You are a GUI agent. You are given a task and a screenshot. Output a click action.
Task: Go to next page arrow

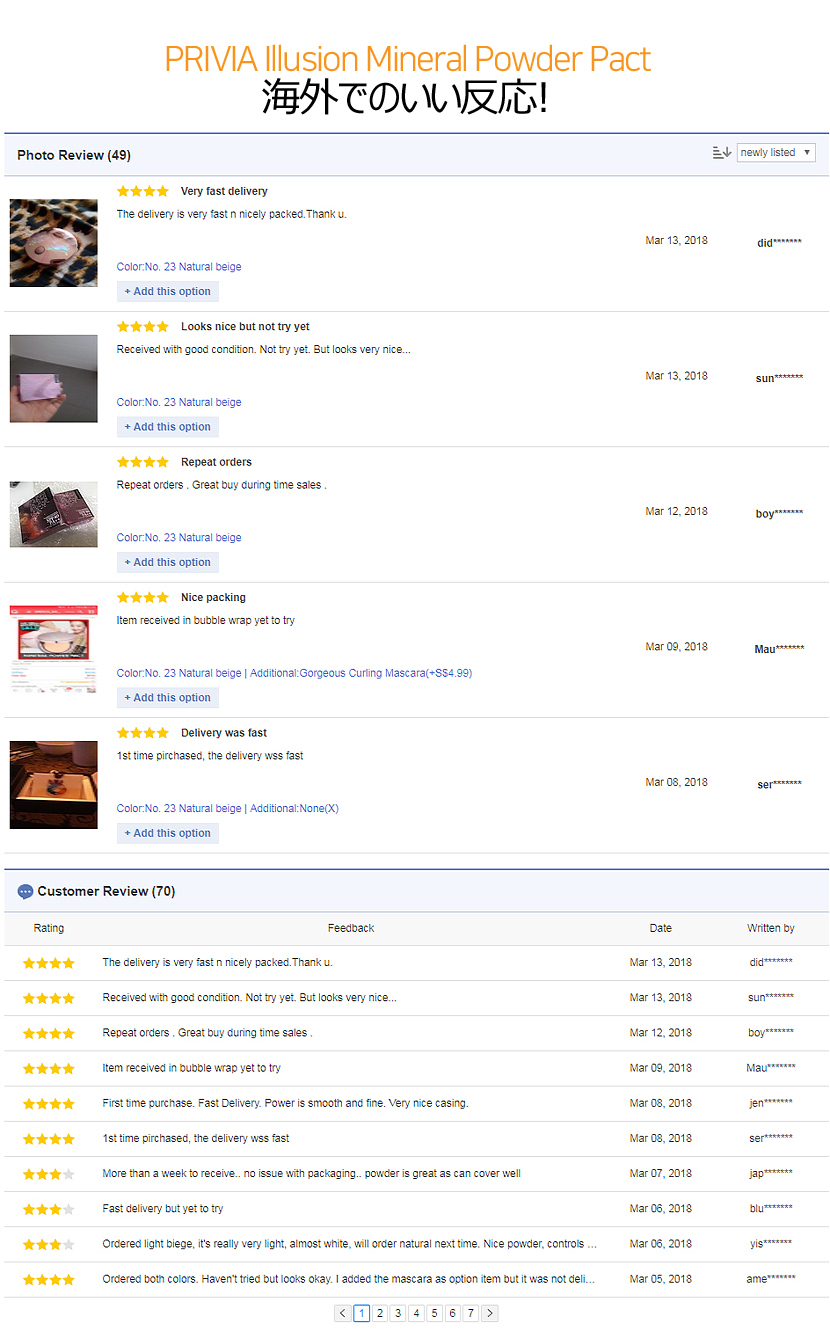tap(489, 1313)
